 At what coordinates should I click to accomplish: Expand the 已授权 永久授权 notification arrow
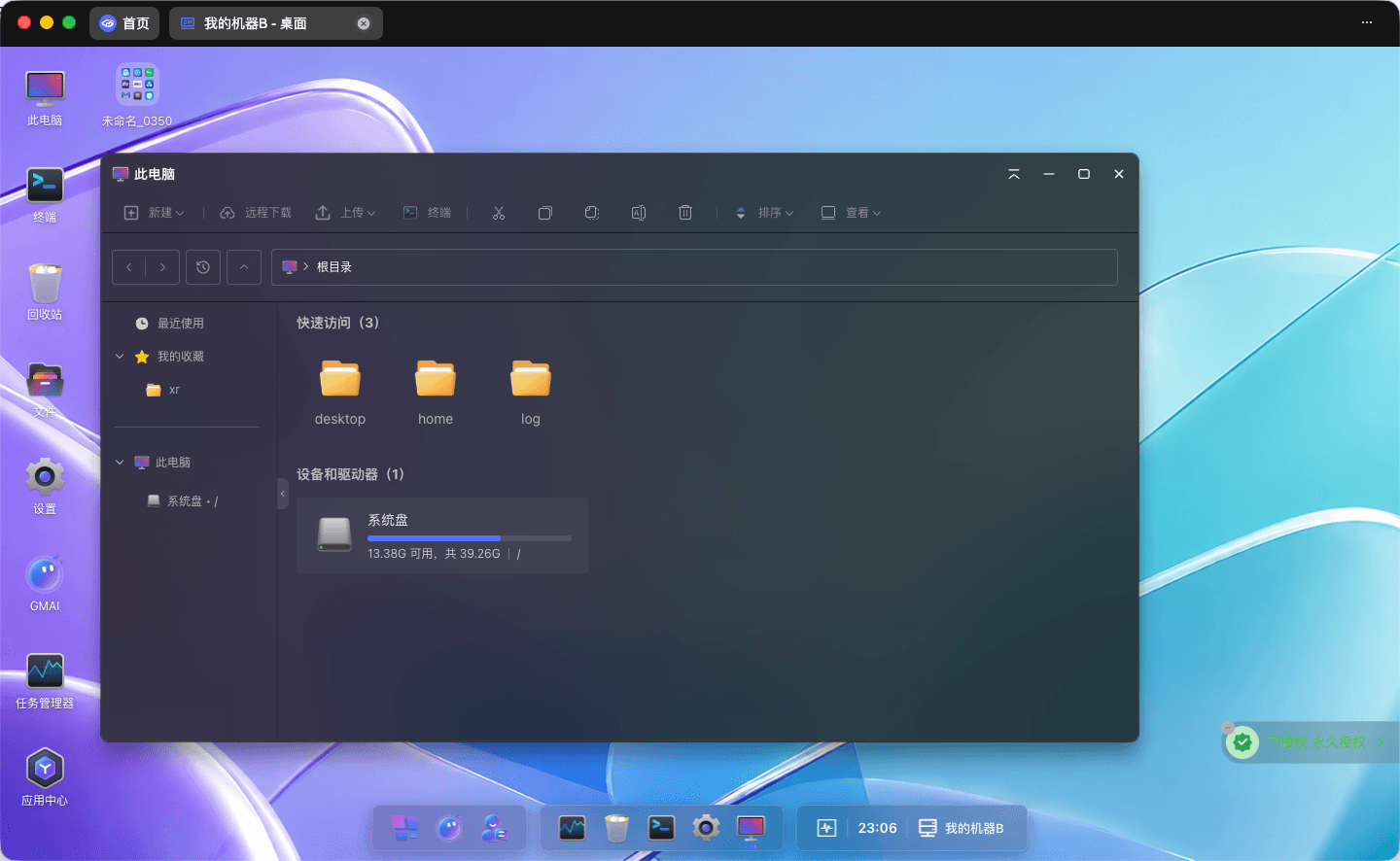(x=1381, y=742)
